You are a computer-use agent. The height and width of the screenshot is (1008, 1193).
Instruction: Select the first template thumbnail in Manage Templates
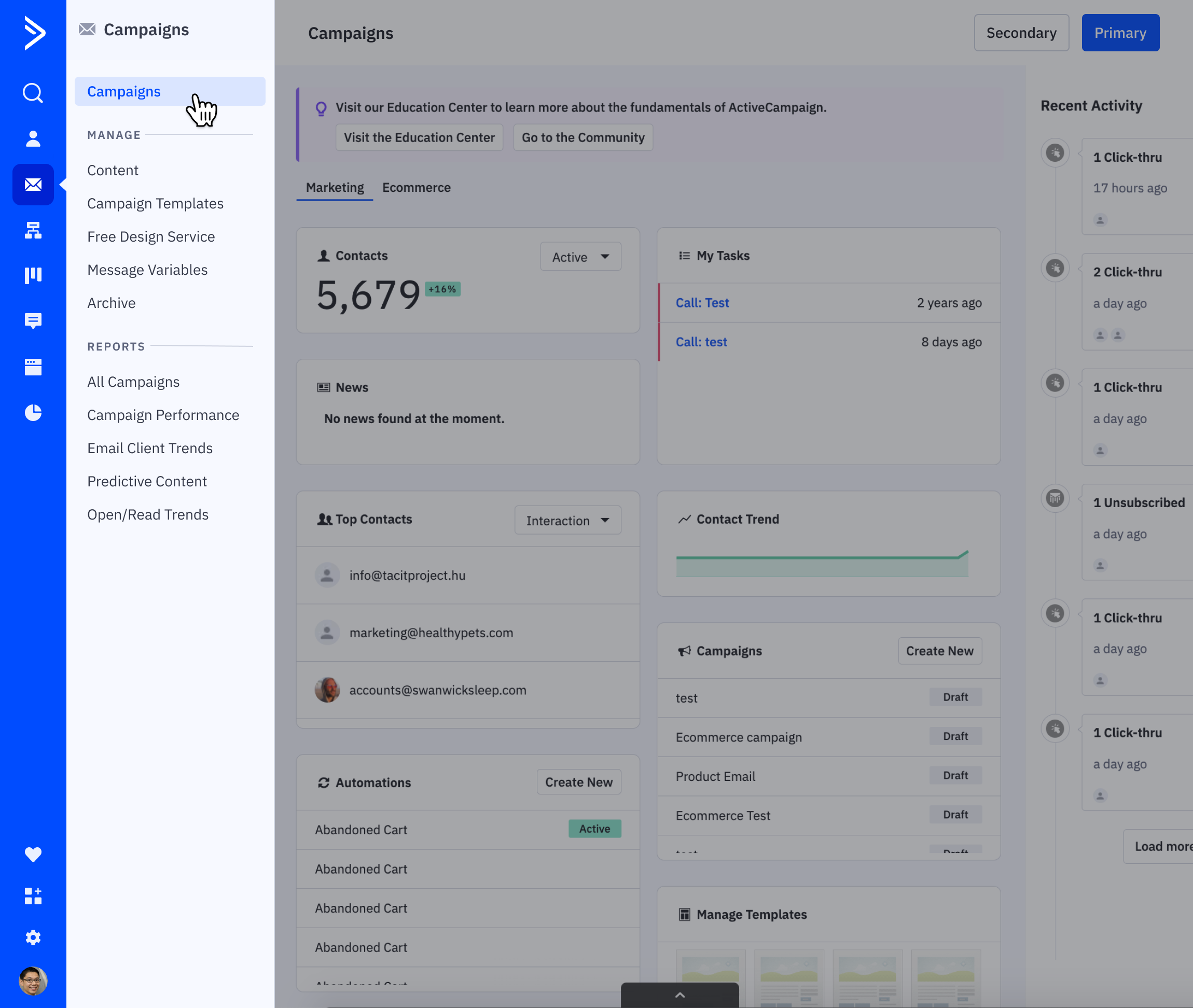(711, 978)
